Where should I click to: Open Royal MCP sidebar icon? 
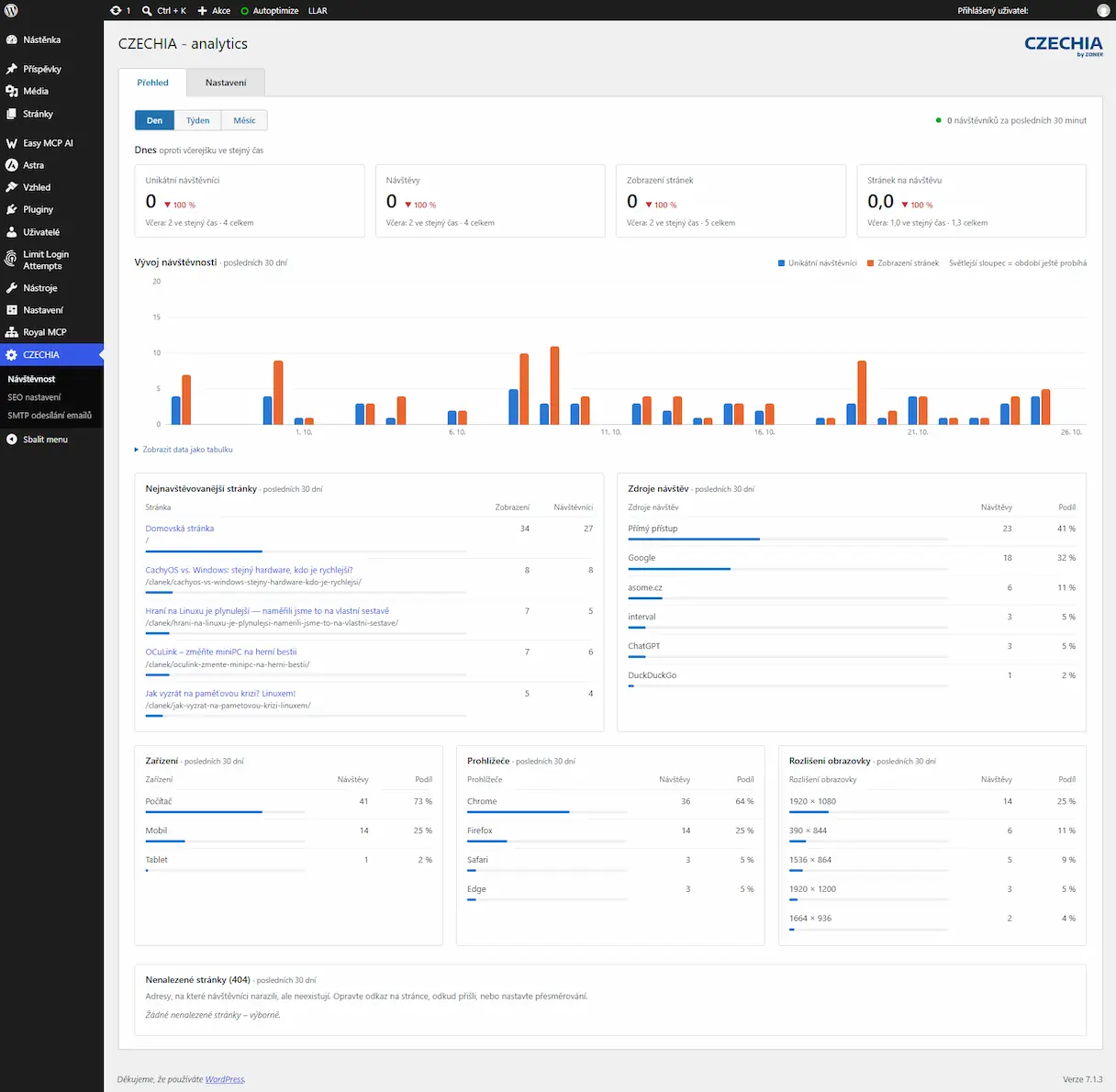12,332
